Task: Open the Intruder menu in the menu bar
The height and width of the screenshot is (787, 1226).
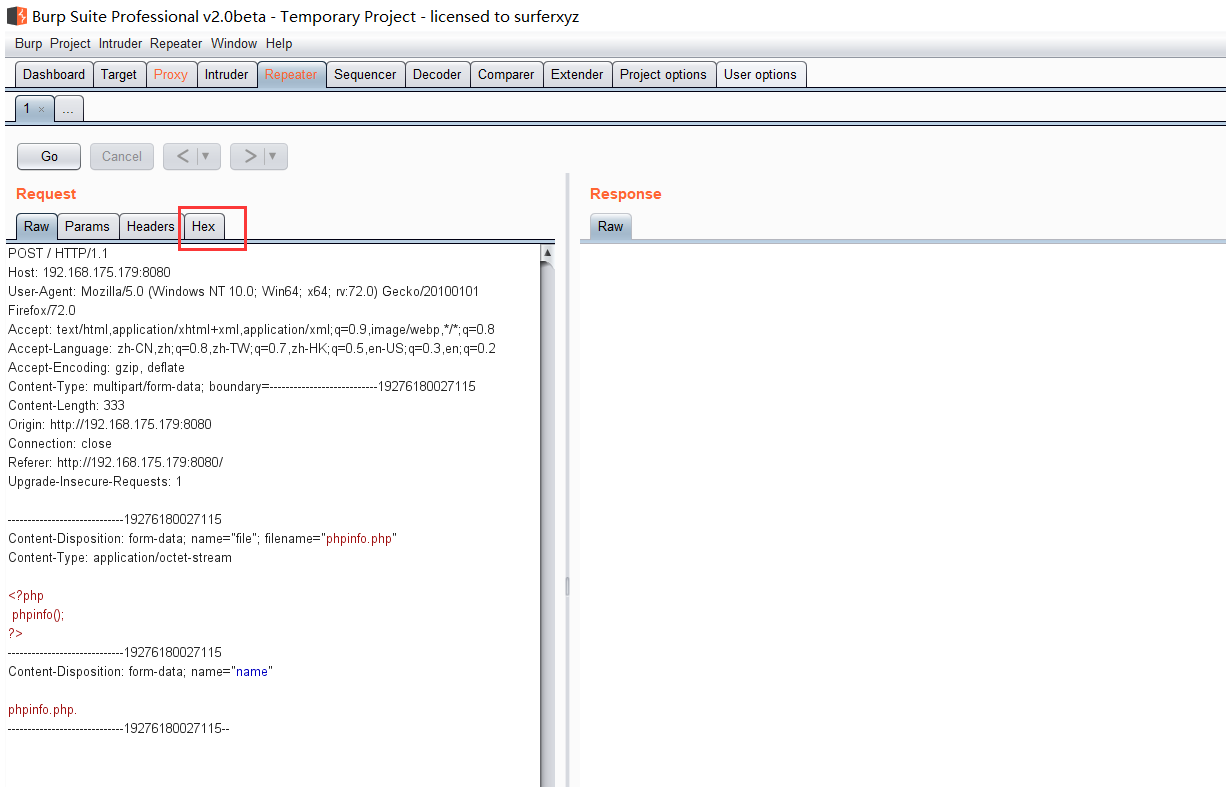Action: click(x=120, y=44)
